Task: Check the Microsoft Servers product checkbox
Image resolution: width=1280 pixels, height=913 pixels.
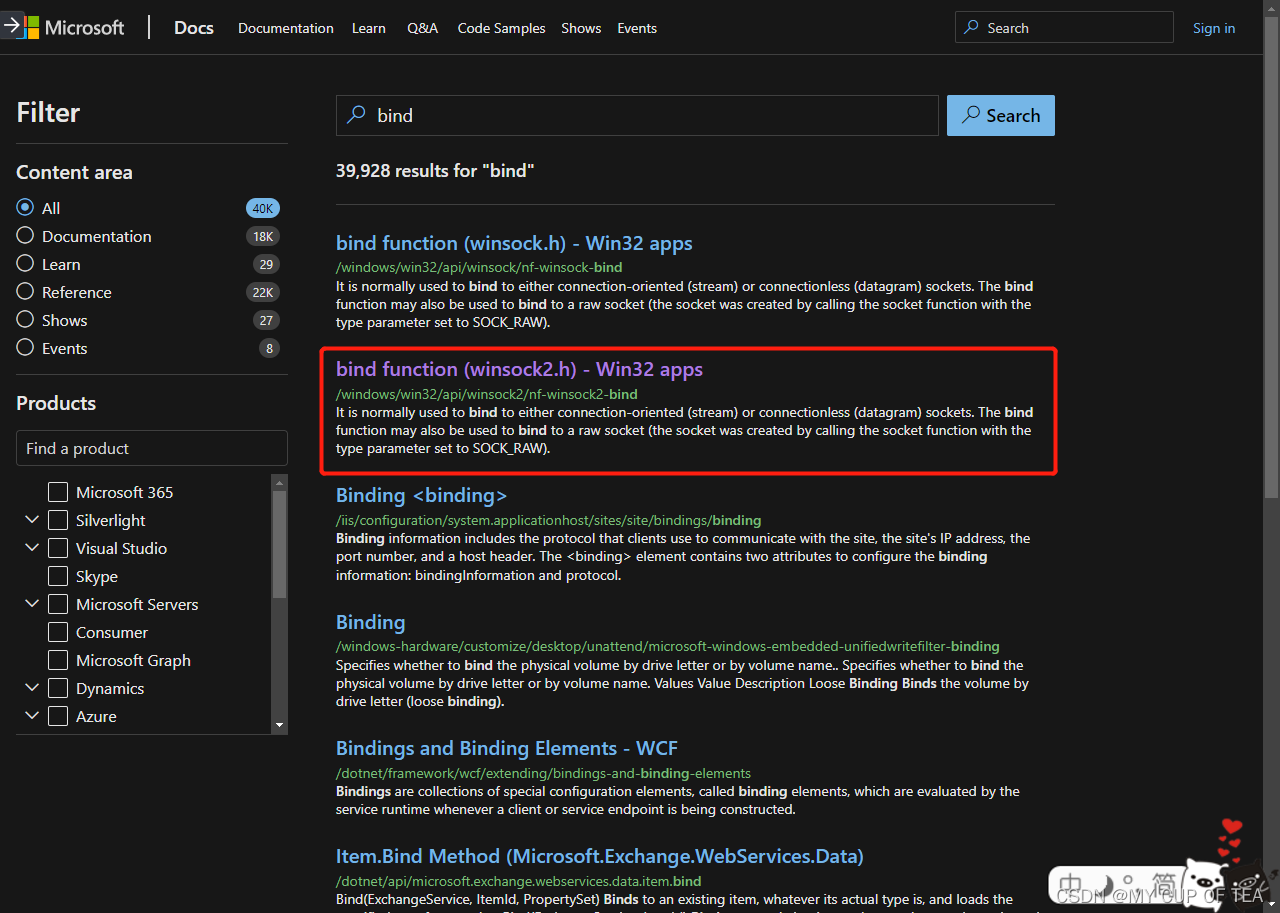Action: [x=58, y=604]
